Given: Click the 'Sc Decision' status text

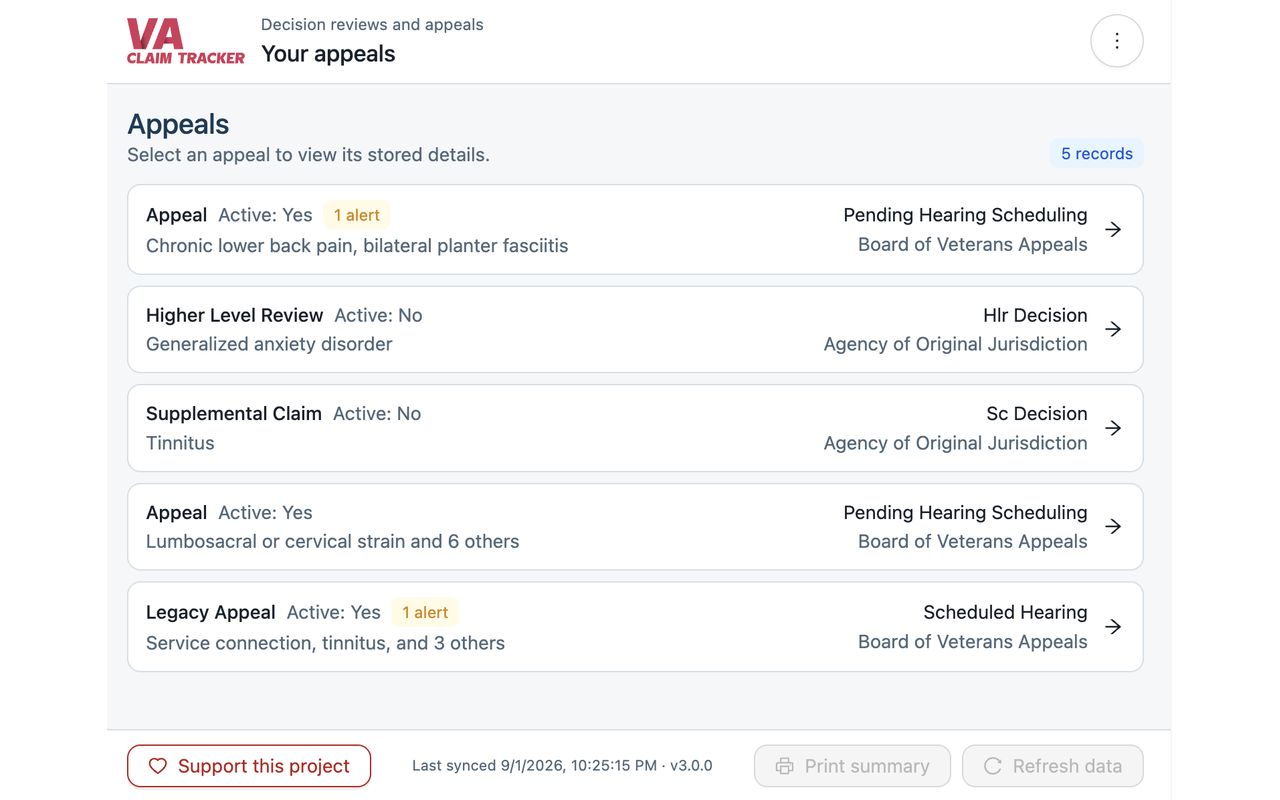Looking at the screenshot, I should click(x=1037, y=414).
